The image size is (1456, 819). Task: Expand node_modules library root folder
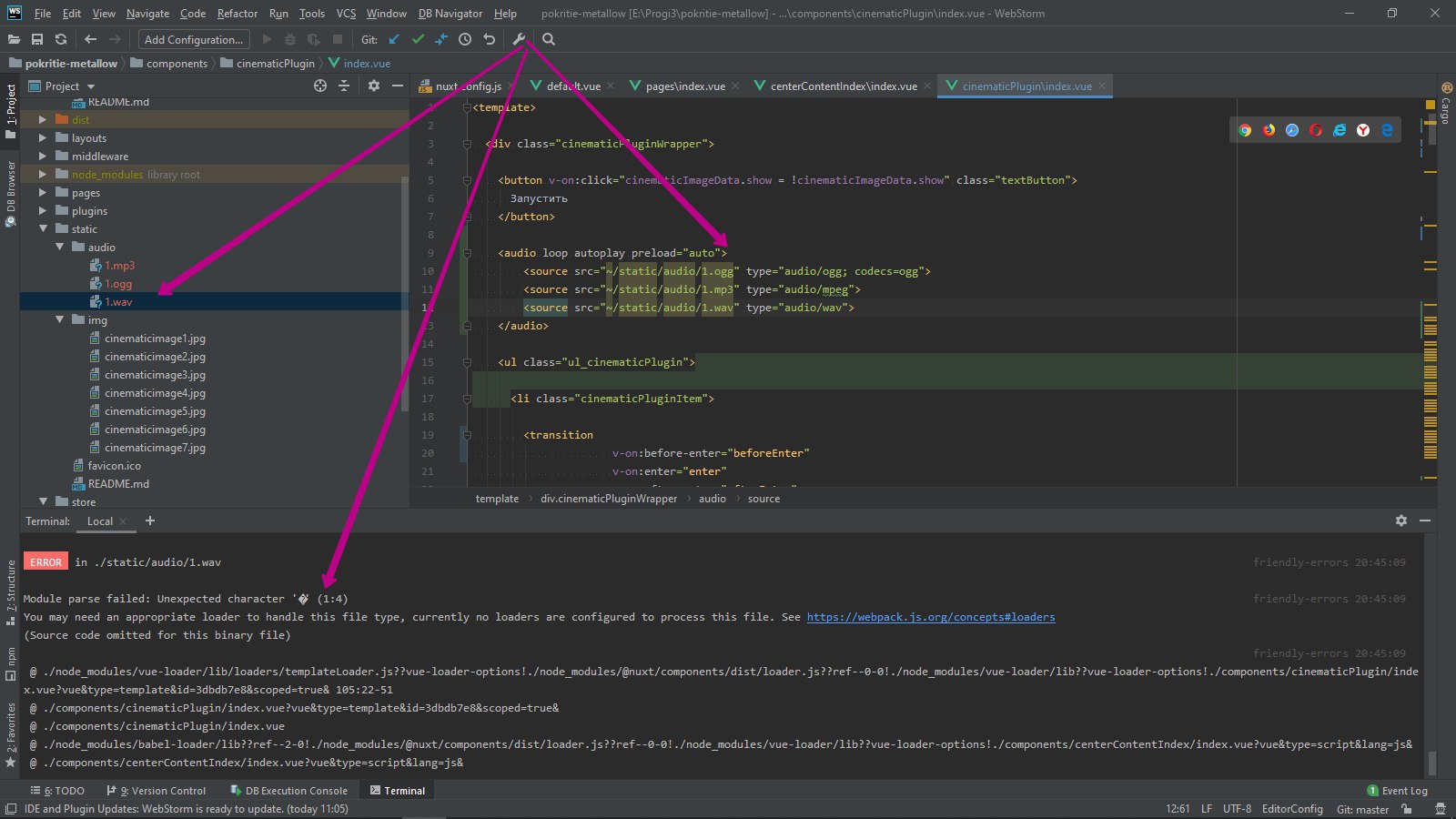pos(42,174)
